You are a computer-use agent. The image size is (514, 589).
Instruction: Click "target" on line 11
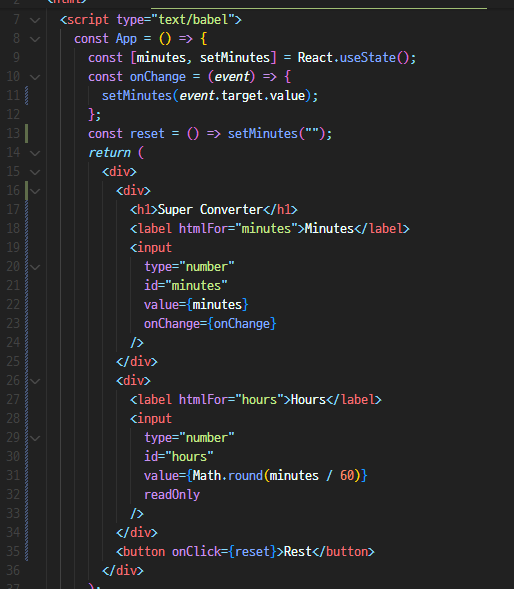(242, 95)
